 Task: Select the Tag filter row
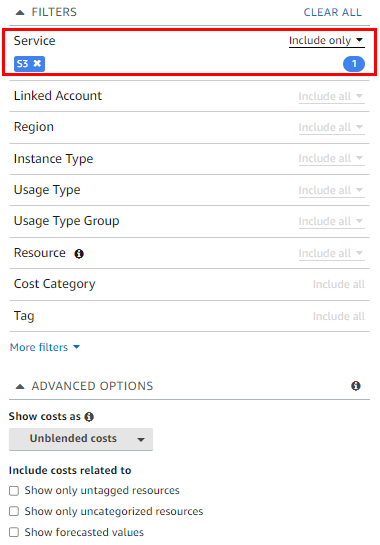189,316
